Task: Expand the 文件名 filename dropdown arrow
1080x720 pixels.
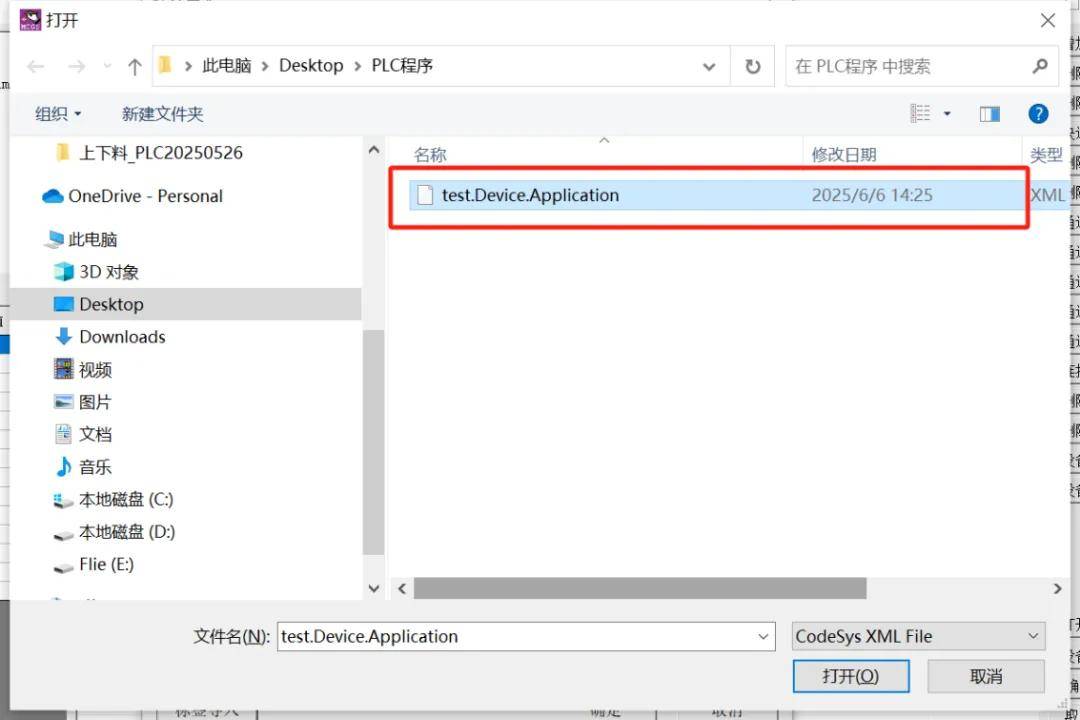Action: click(x=764, y=636)
